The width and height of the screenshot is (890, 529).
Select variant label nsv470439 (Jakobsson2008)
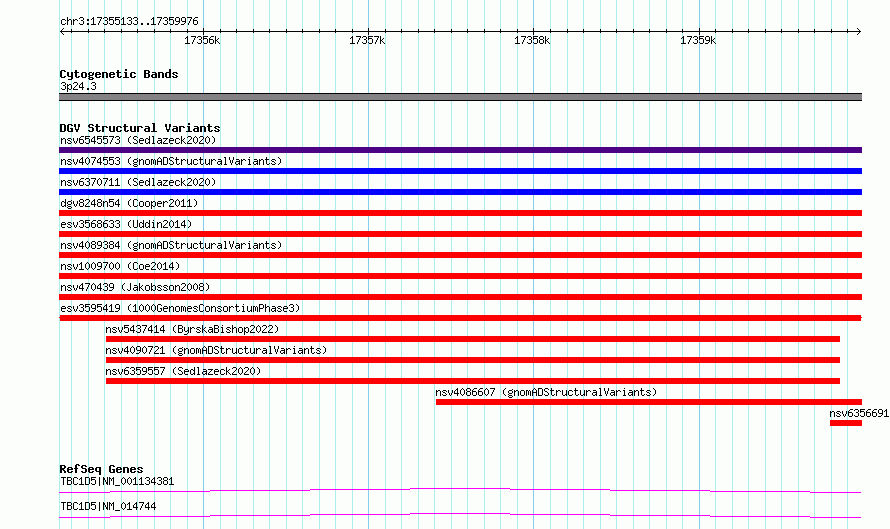tap(135, 287)
